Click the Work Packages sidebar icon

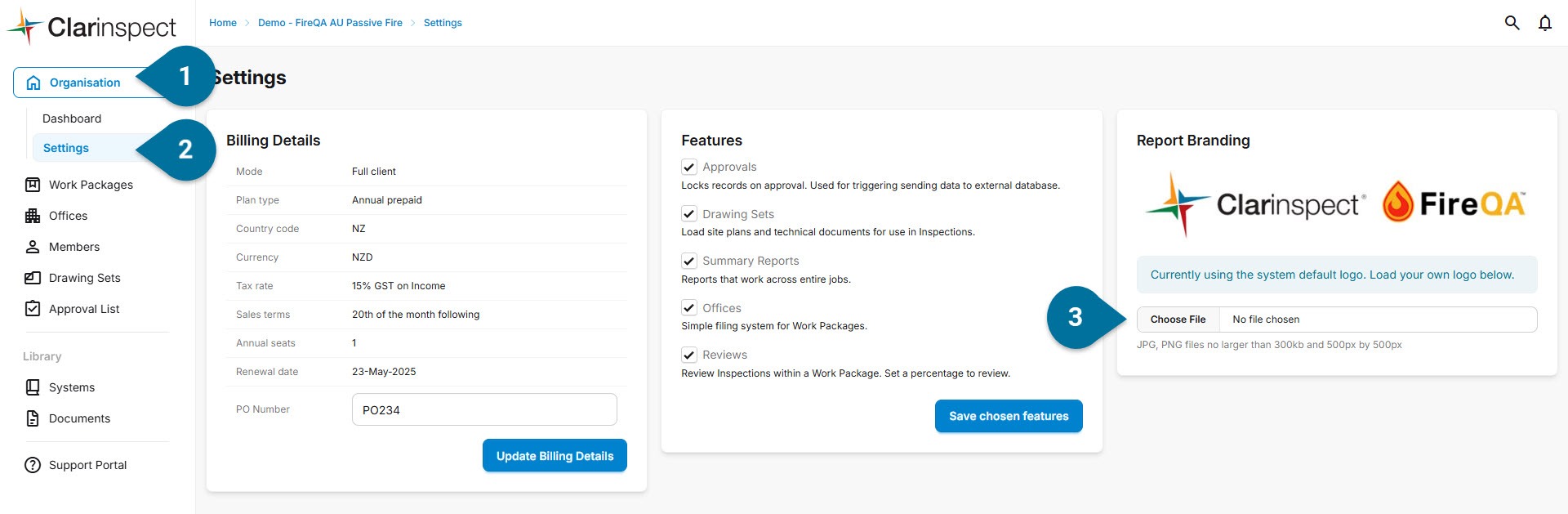[x=33, y=185]
